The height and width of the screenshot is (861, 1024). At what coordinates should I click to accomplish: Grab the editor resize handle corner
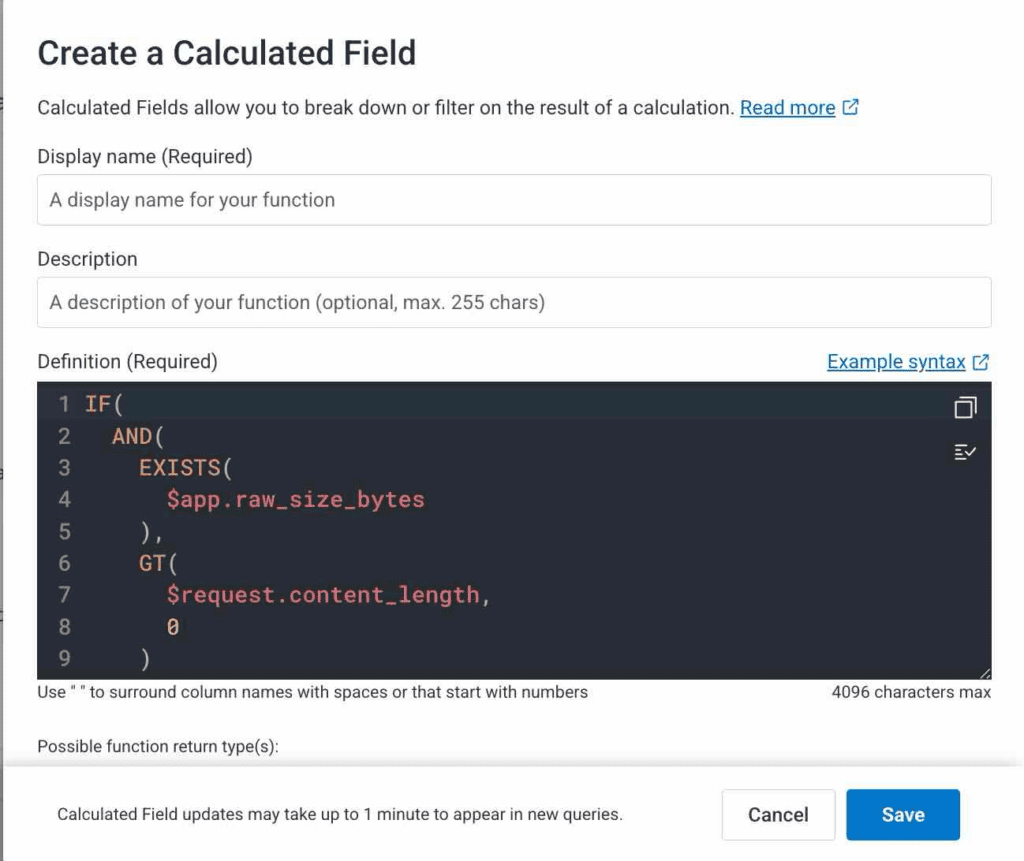(x=985, y=674)
